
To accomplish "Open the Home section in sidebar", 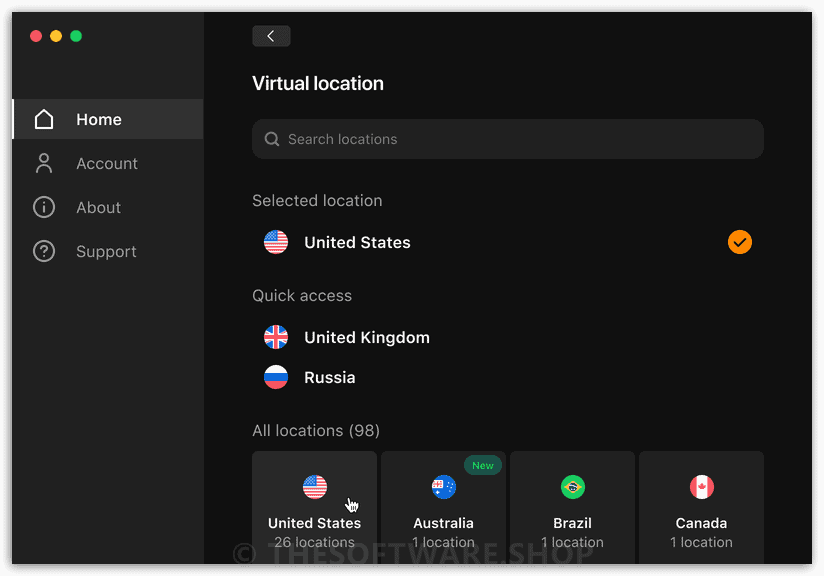I will [108, 119].
